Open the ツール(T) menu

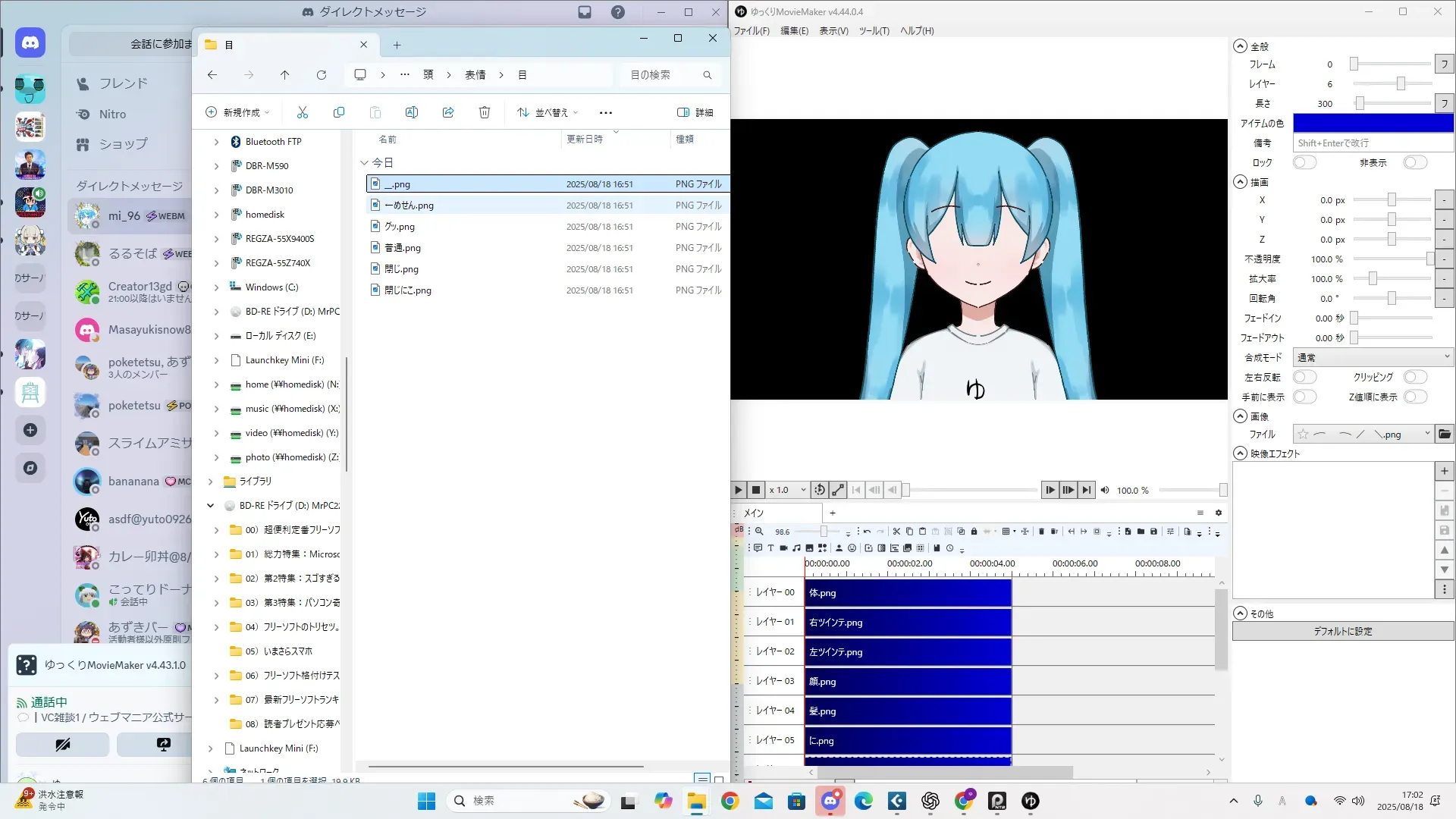click(x=874, y=31)
